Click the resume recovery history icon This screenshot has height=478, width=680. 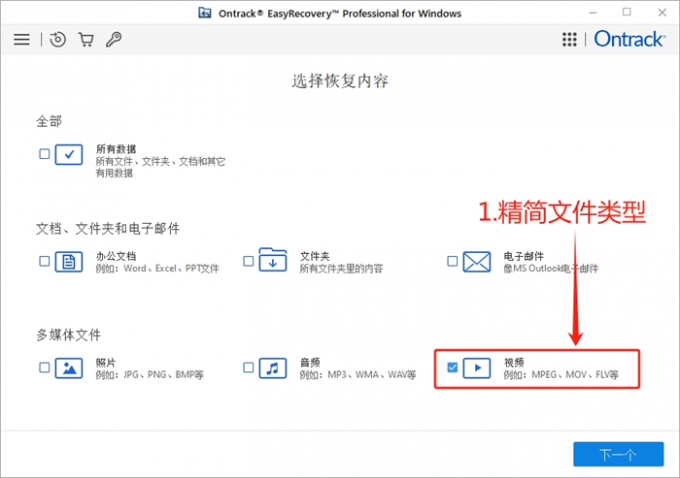coord(58,39)
